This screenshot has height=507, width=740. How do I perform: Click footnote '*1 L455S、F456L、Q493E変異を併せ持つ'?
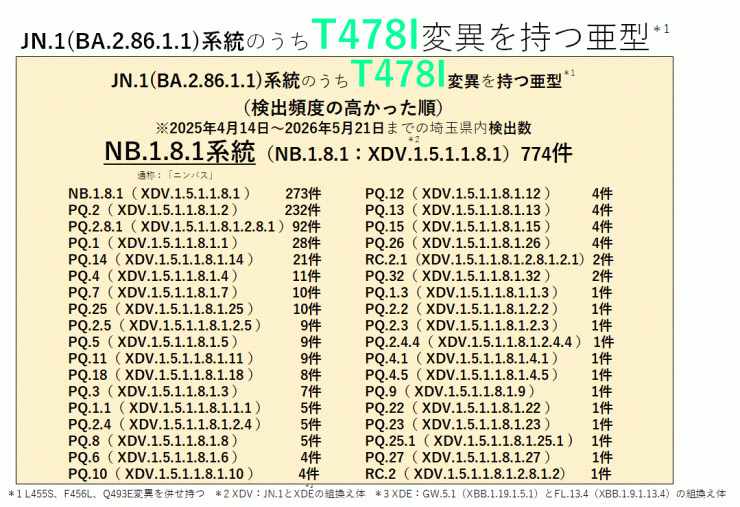click(107, 494)
